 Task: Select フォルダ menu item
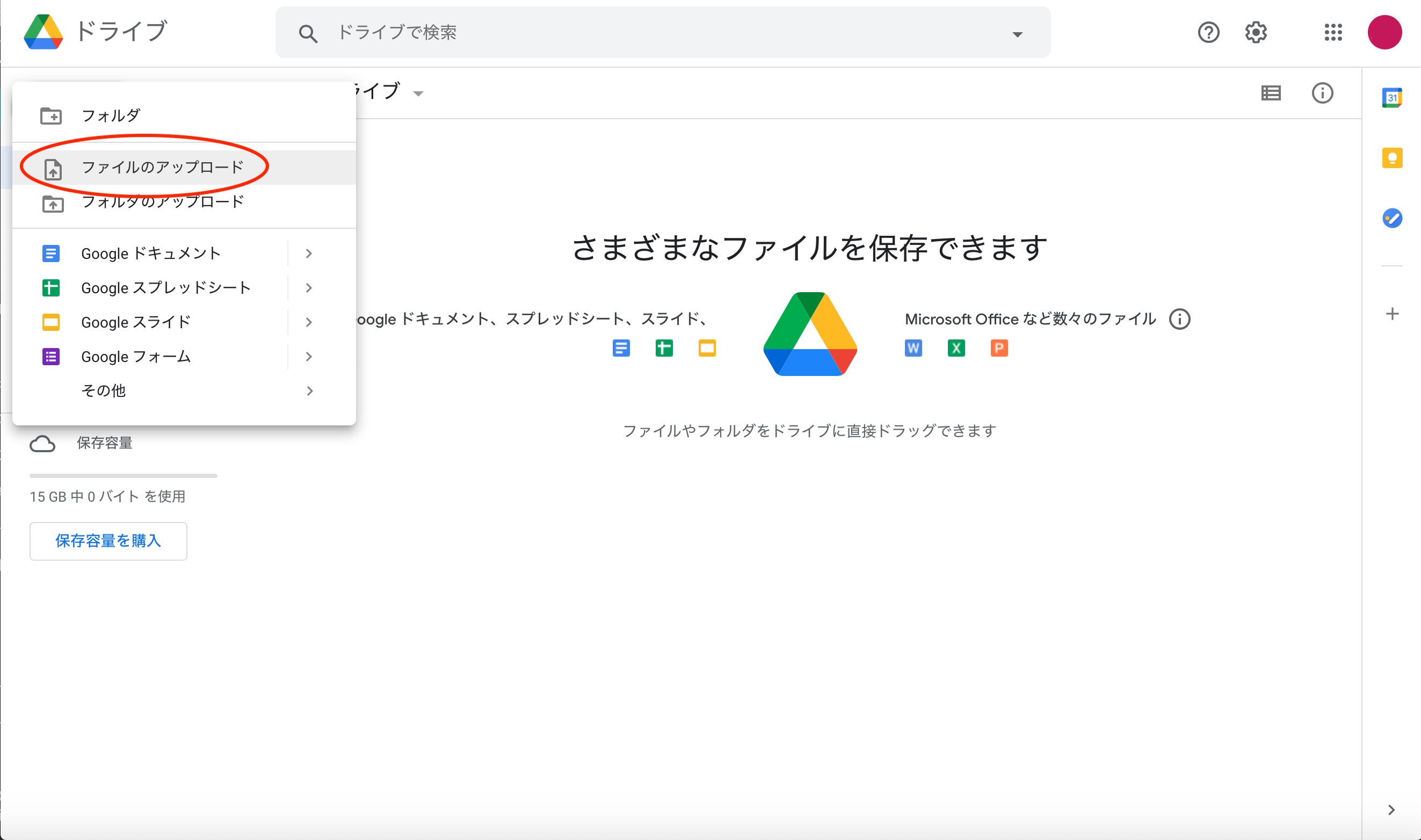click(184, 116)
